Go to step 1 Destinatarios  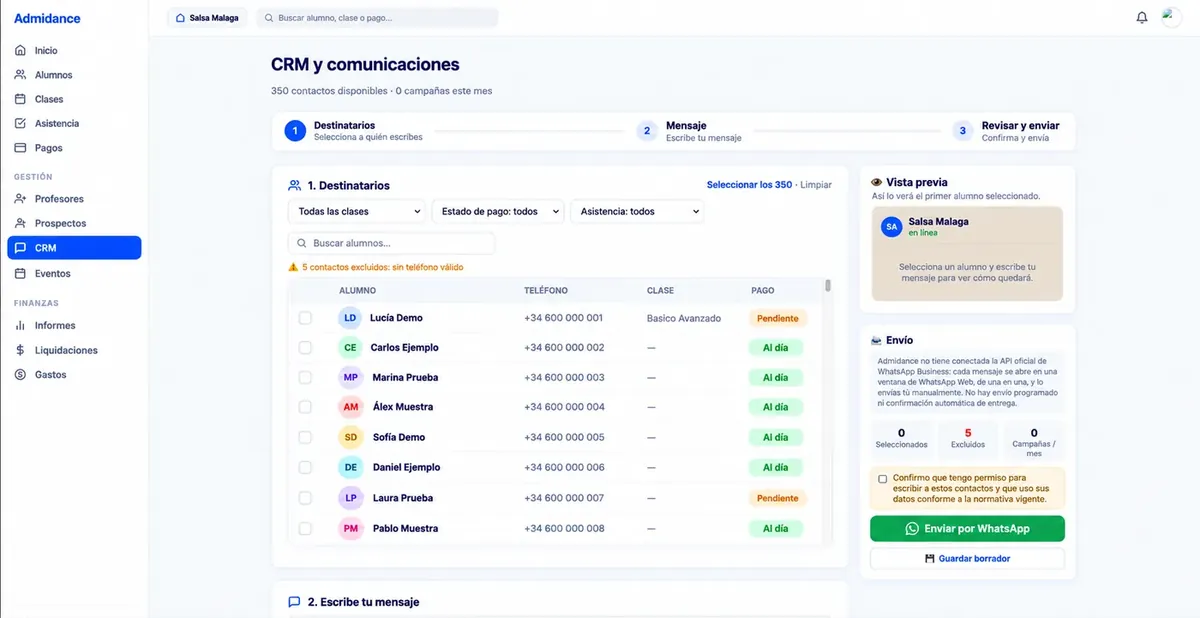click(x=353, y=131)
